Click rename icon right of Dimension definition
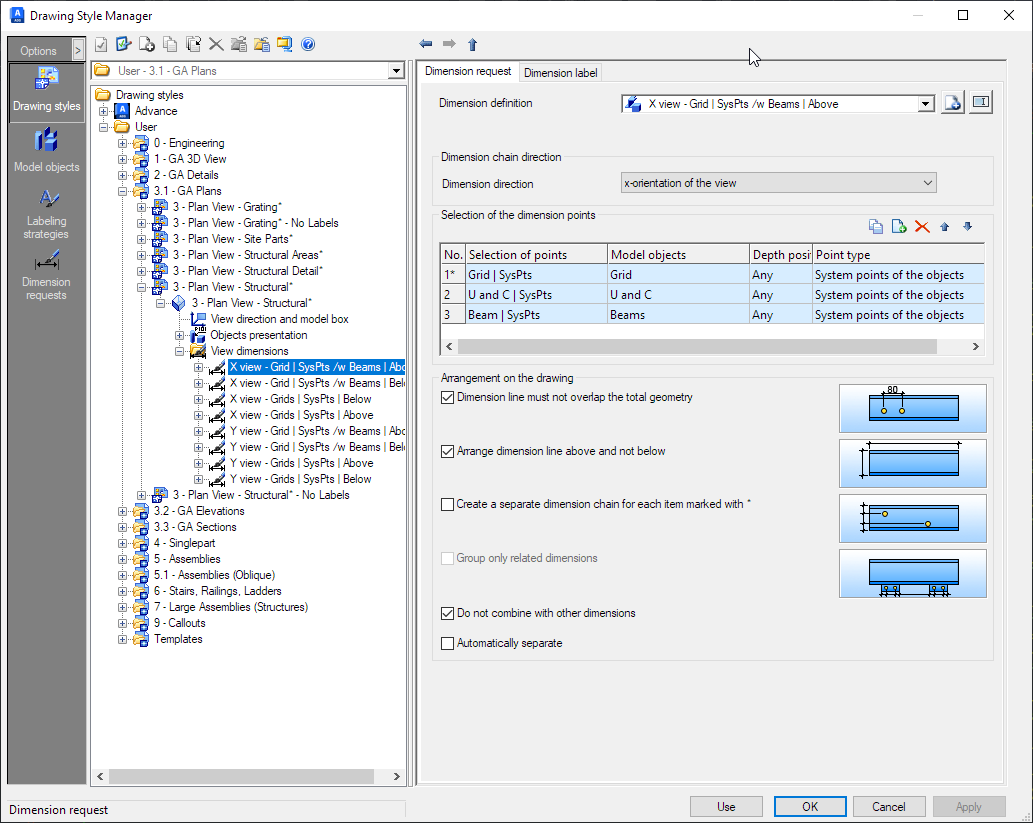Image resolution: width=1033 pixels, height=823 pixels. 981,103
